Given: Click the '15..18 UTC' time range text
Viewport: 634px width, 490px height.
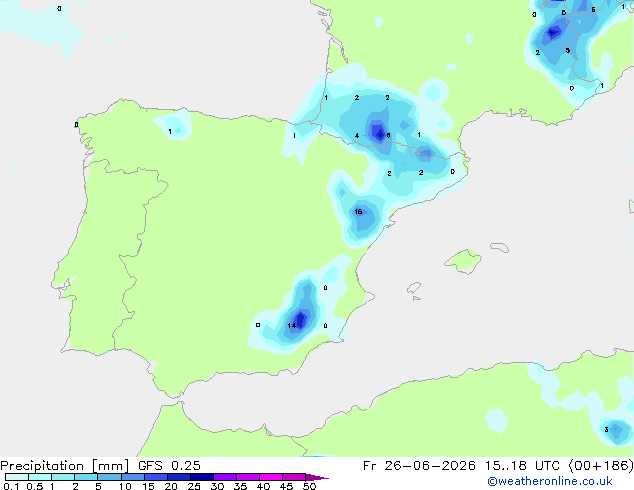Looking at the screenshot, I should click(522, 466).
